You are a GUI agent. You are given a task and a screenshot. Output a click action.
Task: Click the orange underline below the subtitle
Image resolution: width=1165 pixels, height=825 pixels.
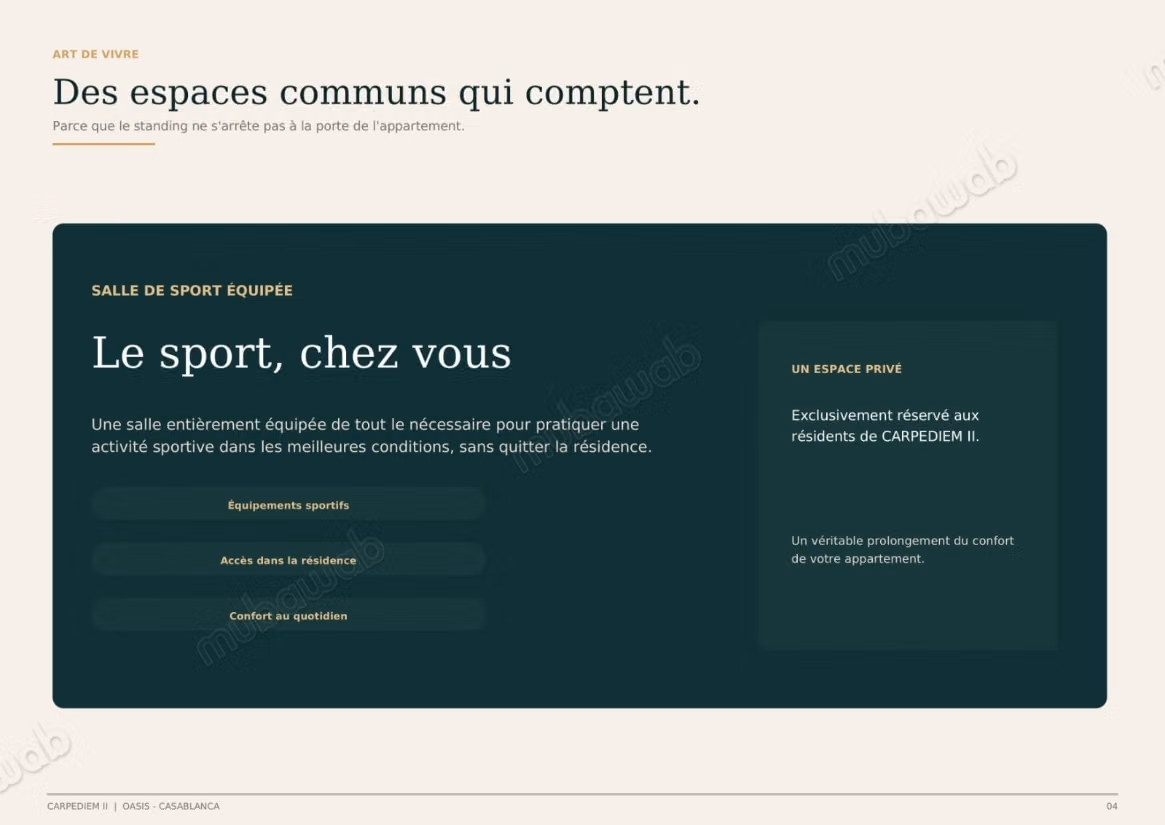click(x=103, y=143)
